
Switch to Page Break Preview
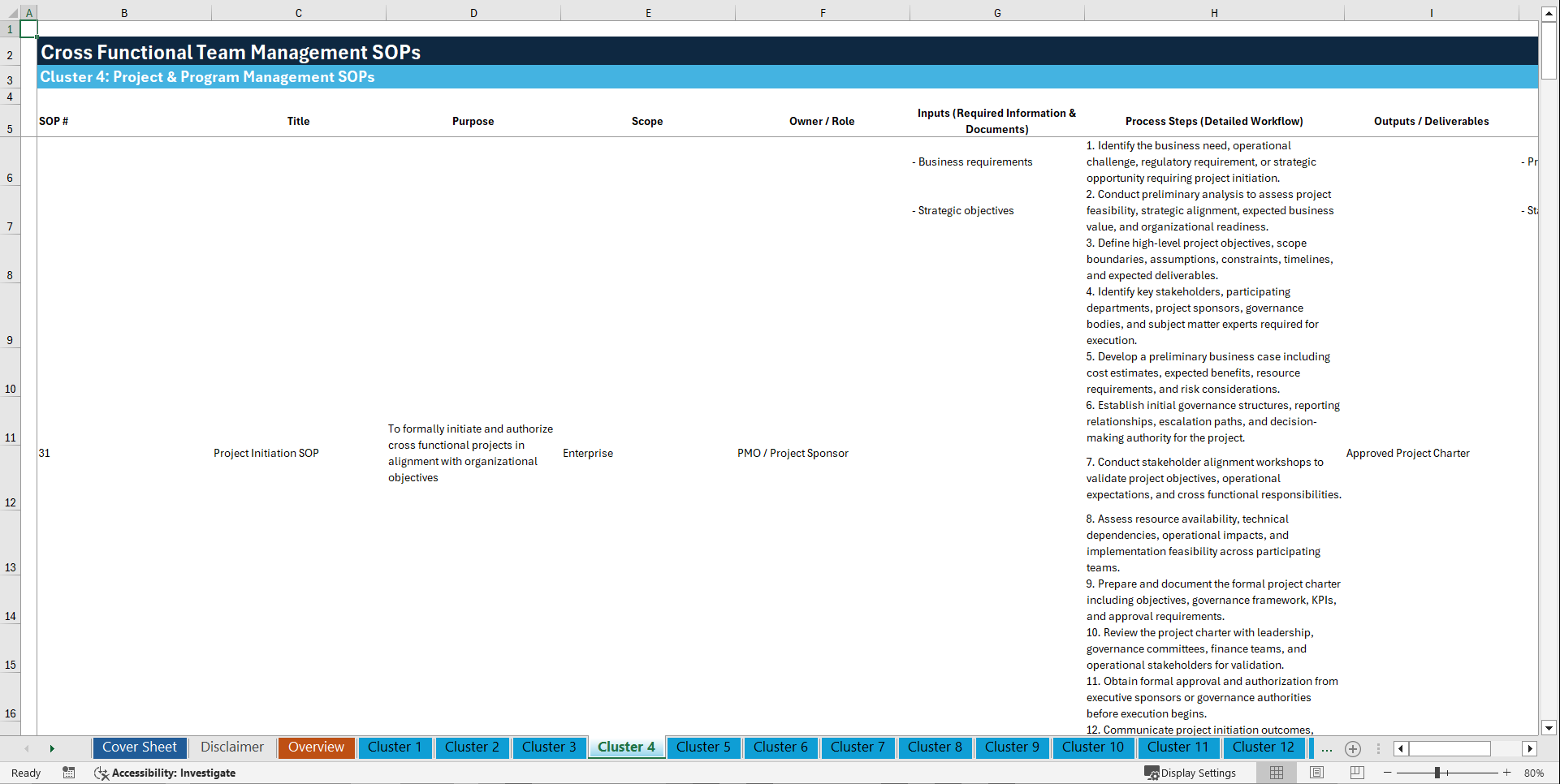(x=1357, y=773)
